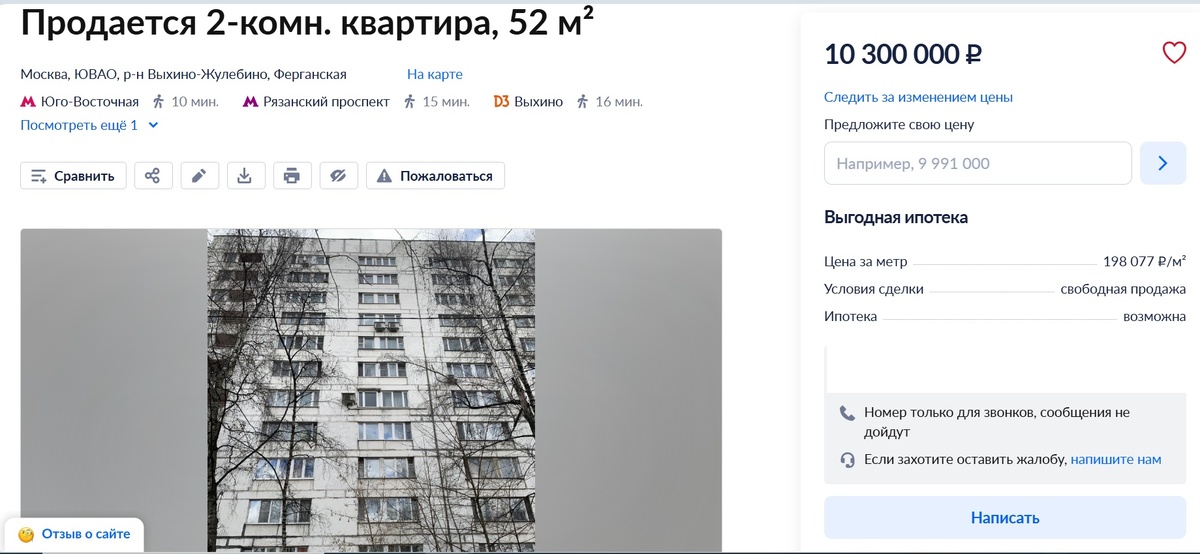This screenshot has width=1200, height=554.
Task: Add listing to favorites with heart icon
Action: point(1173,53)
